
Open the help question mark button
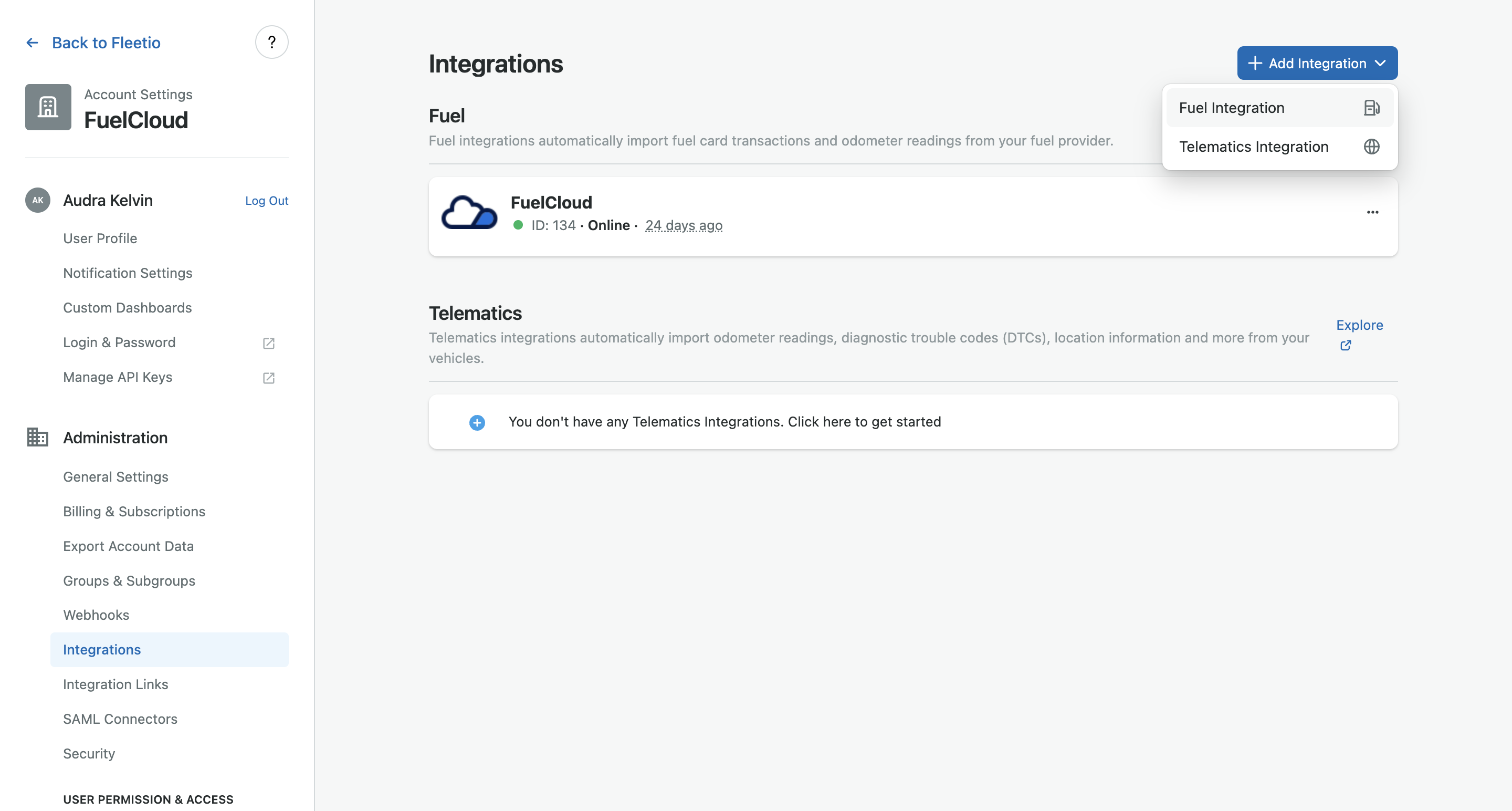tap(272, 42)
